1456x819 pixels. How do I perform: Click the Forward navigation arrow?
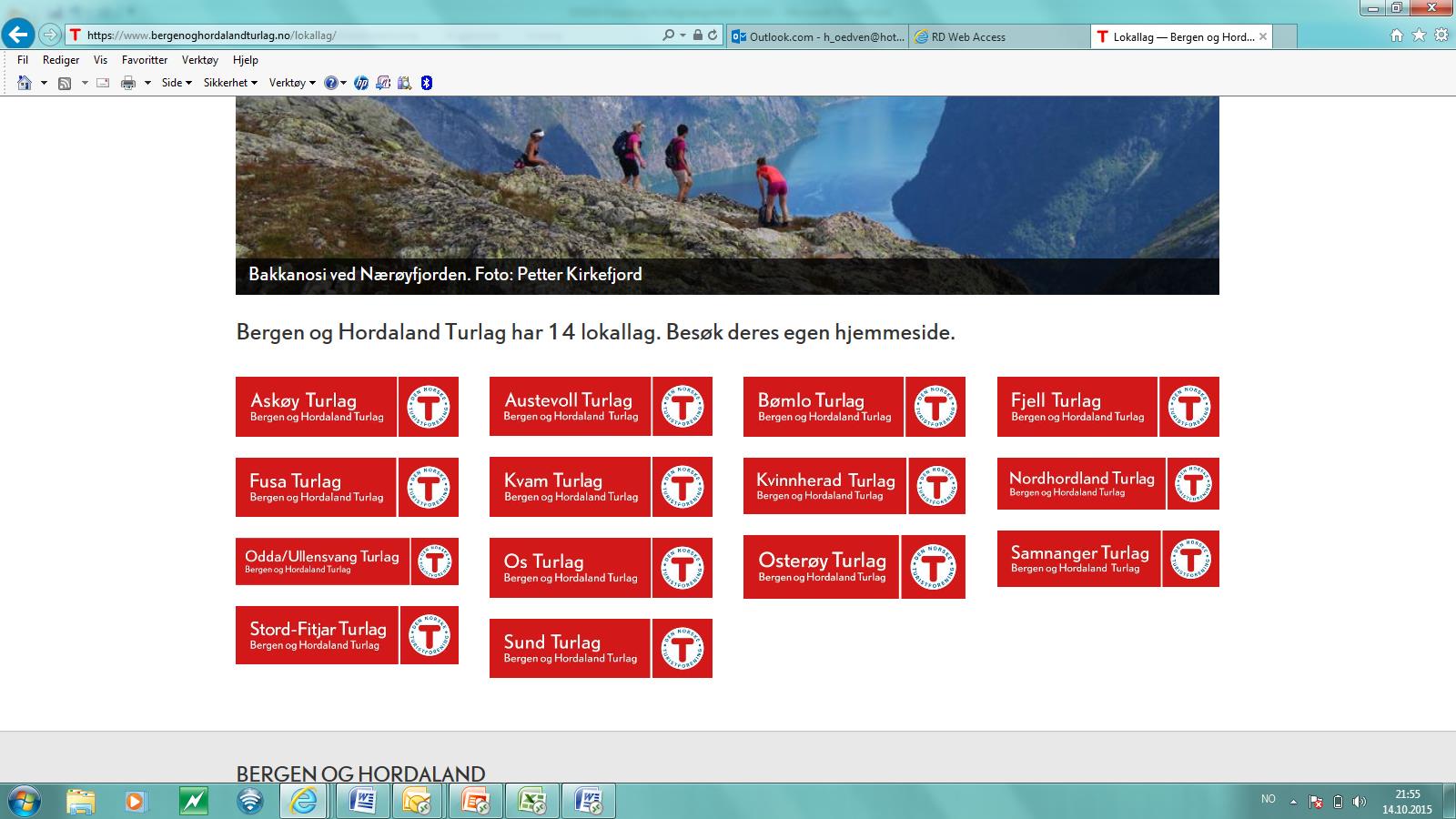[x=49, y=35]
